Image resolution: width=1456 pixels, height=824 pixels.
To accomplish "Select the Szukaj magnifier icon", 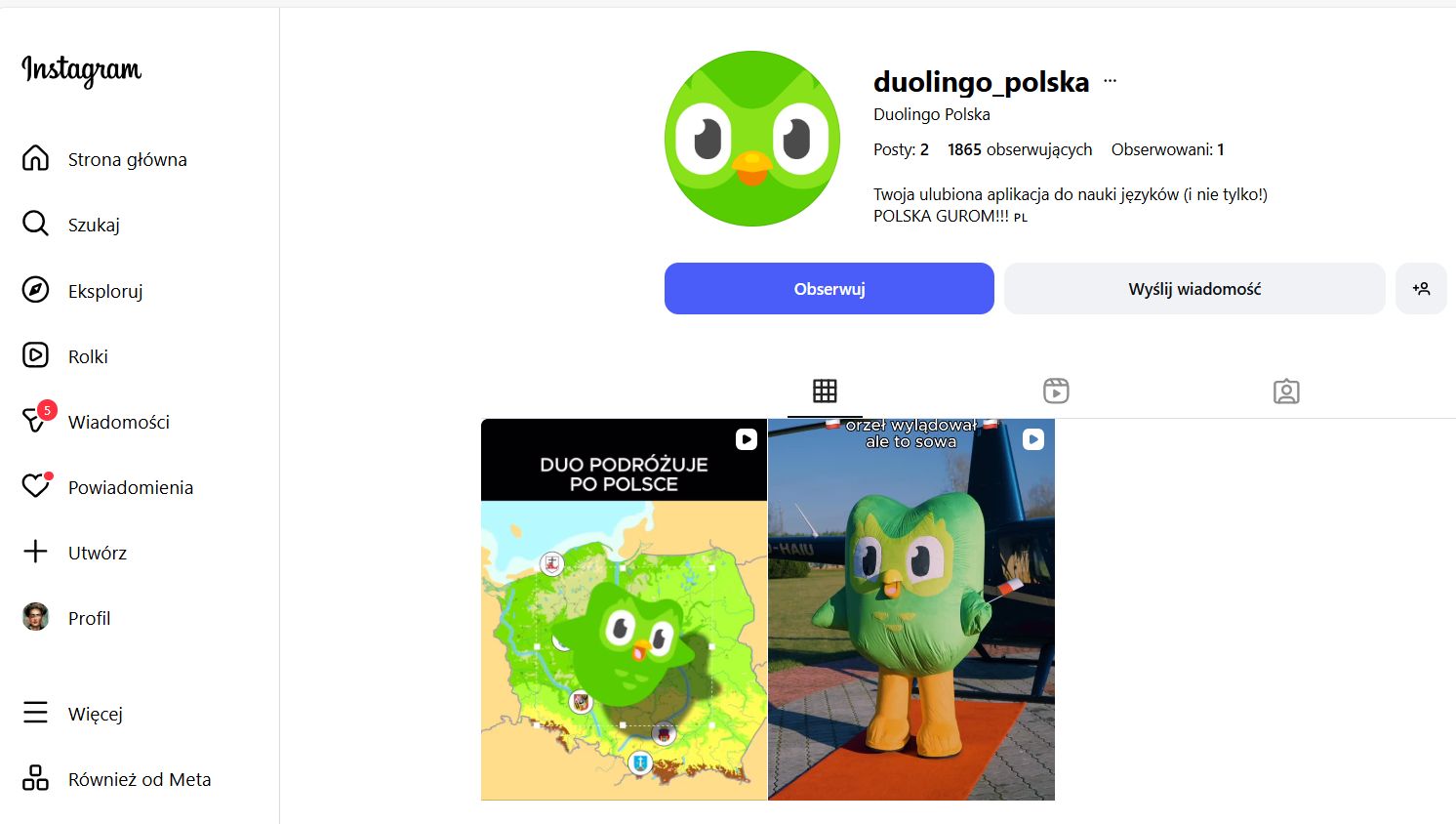I will (x=35, y=224).
